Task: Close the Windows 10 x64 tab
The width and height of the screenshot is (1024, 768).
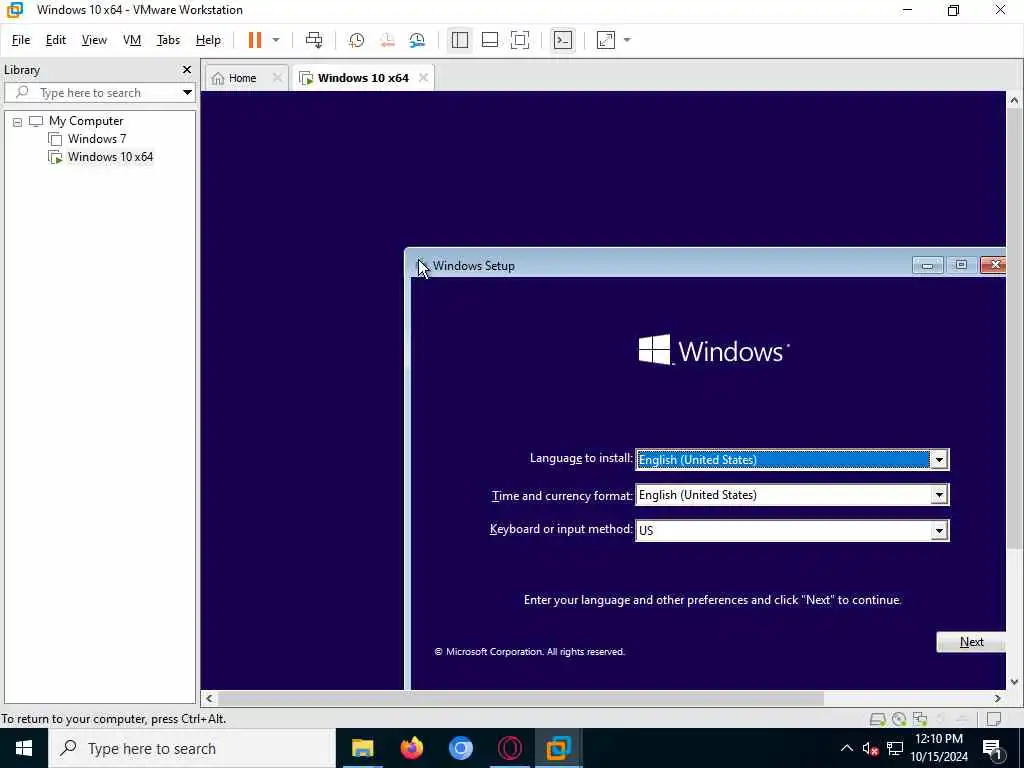Action: click(x=423, y=78)
